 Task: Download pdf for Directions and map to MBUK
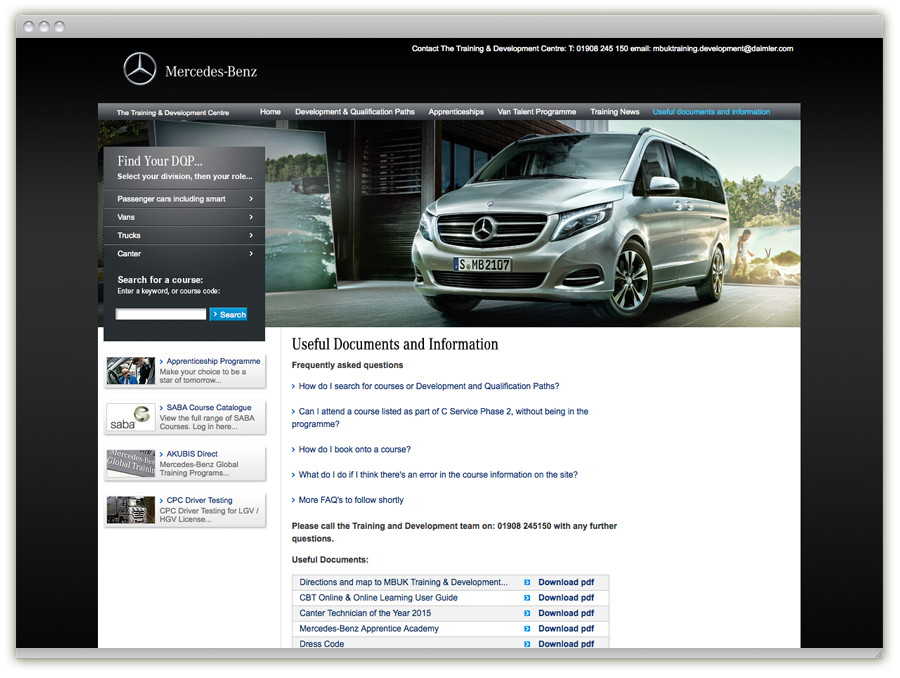point(565,582)
